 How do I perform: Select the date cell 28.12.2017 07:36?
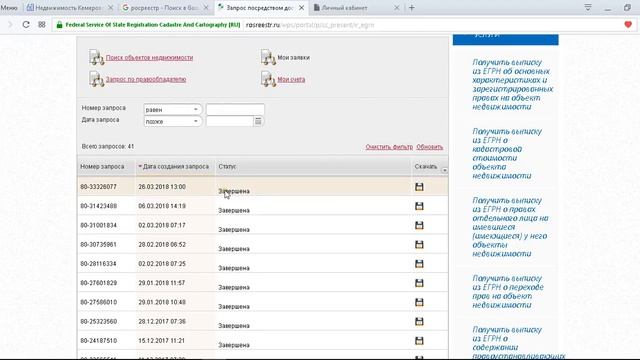tap(162, 322)
